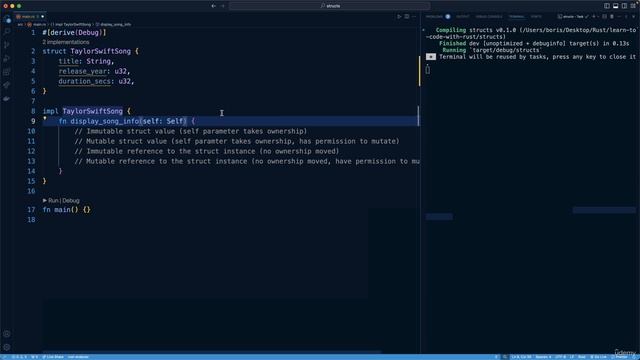Open the Extensions view

coord(7,72)
